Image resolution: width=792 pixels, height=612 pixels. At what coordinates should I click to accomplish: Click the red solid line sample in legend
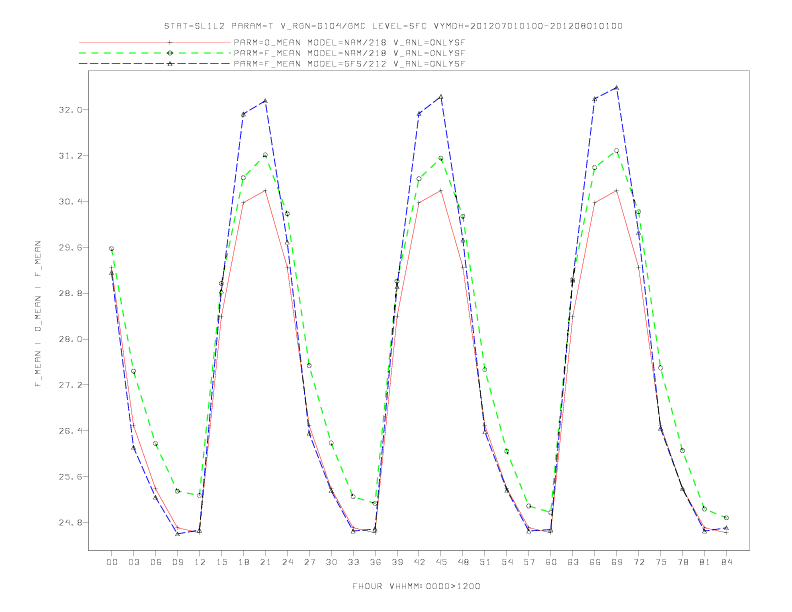tap(155, 43)
